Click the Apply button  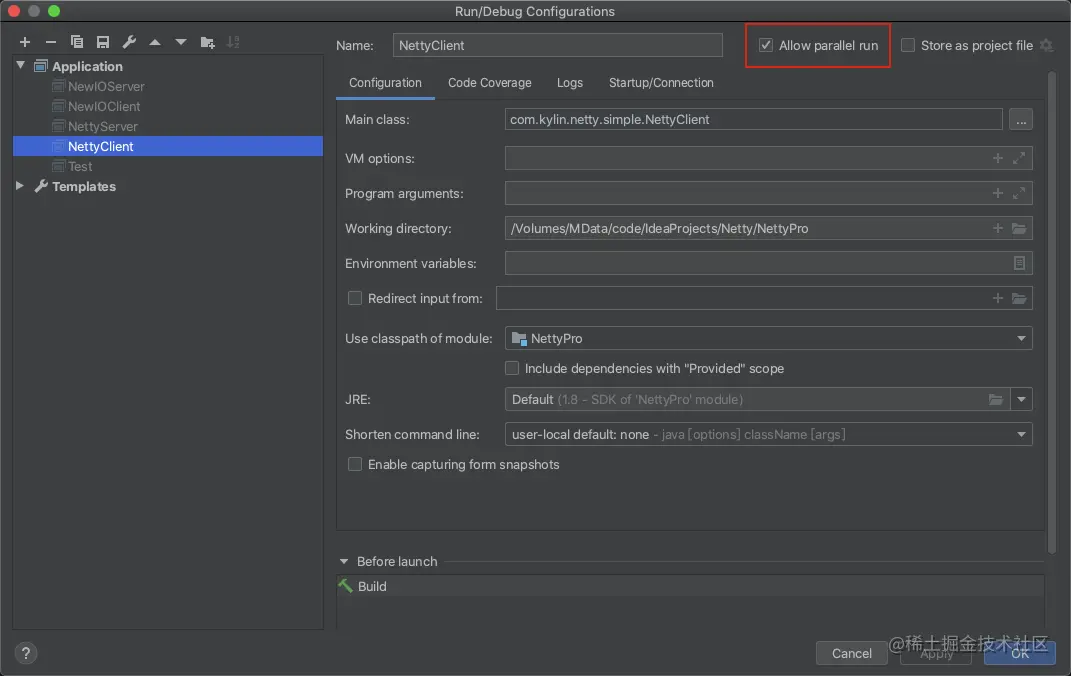[x=936, y=653]
